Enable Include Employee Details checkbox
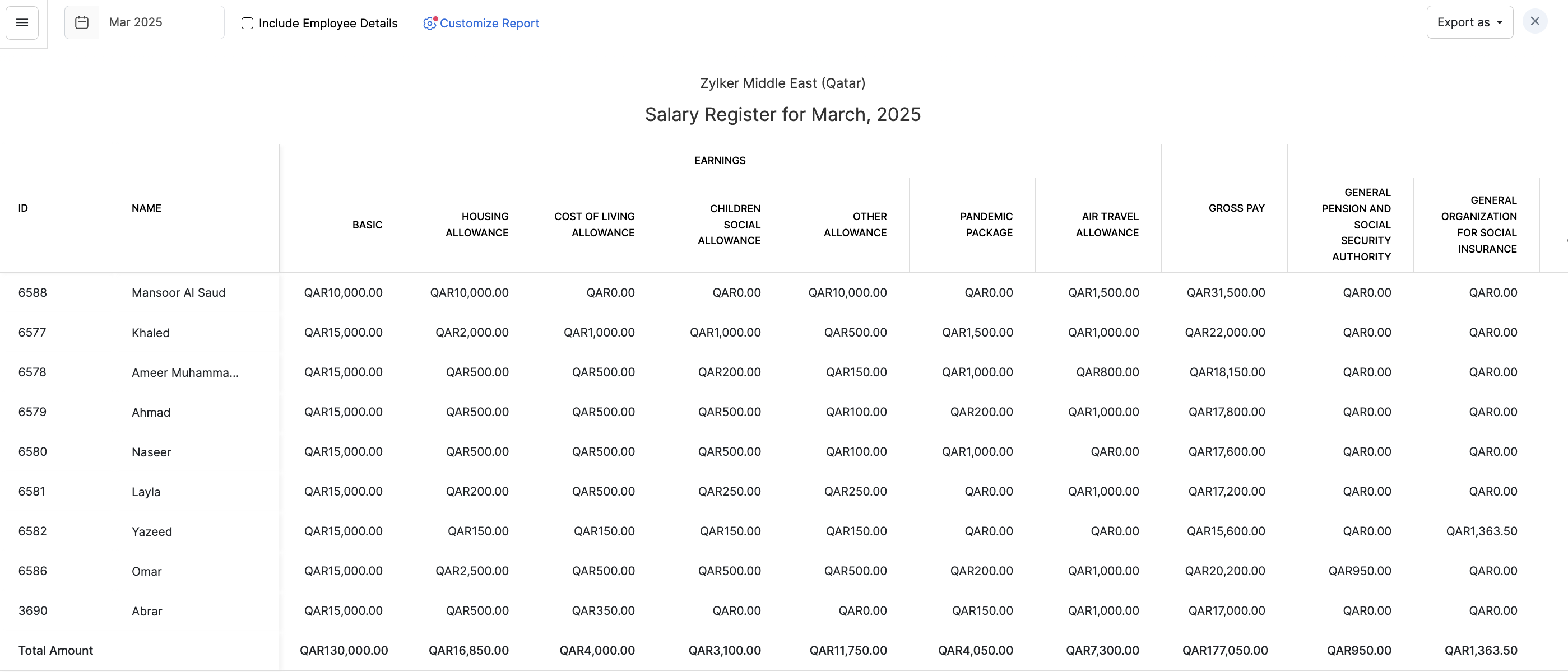This screenshot has height=672, width=1568. (x=247, y=23)
